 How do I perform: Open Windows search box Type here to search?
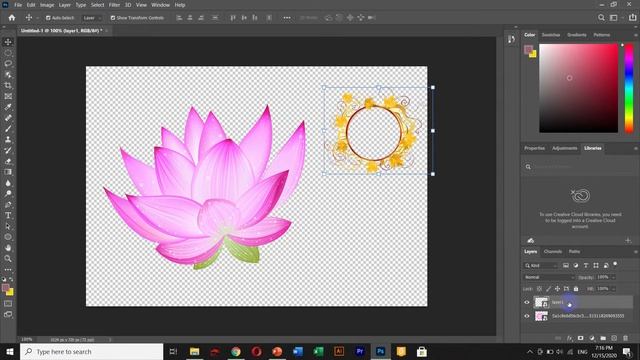tap(91, 351)
